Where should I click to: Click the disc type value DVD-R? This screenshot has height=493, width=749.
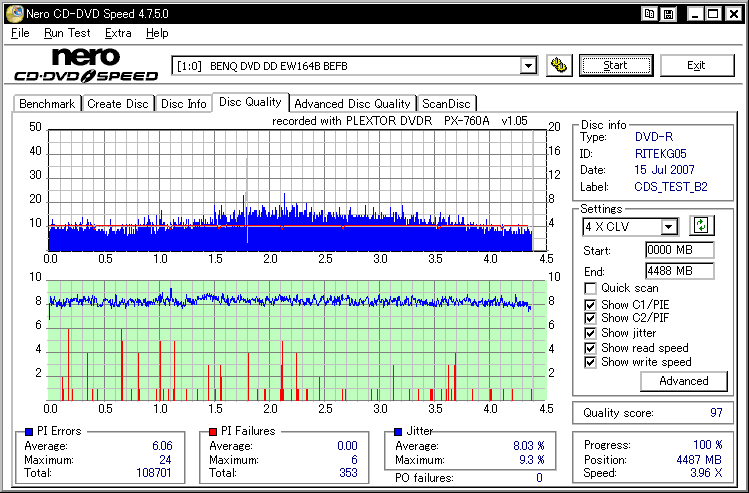pos(654,137)
